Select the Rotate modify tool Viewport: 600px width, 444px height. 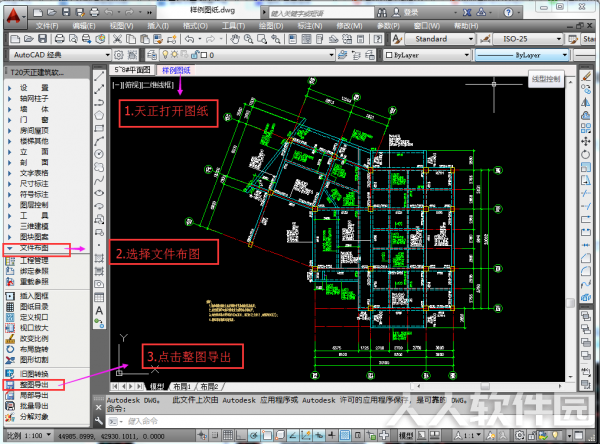click(x=586, y=154)
